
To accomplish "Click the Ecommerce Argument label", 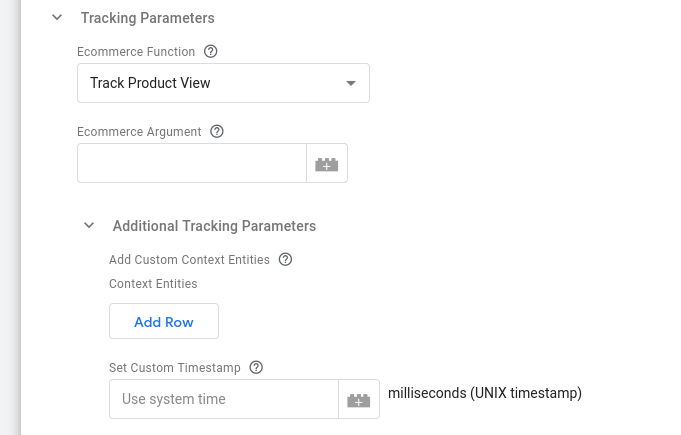I will (139, 131).
